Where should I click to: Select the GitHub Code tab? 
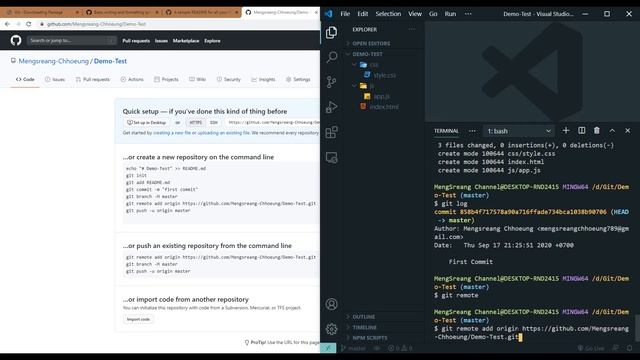[x=25, y=79]
